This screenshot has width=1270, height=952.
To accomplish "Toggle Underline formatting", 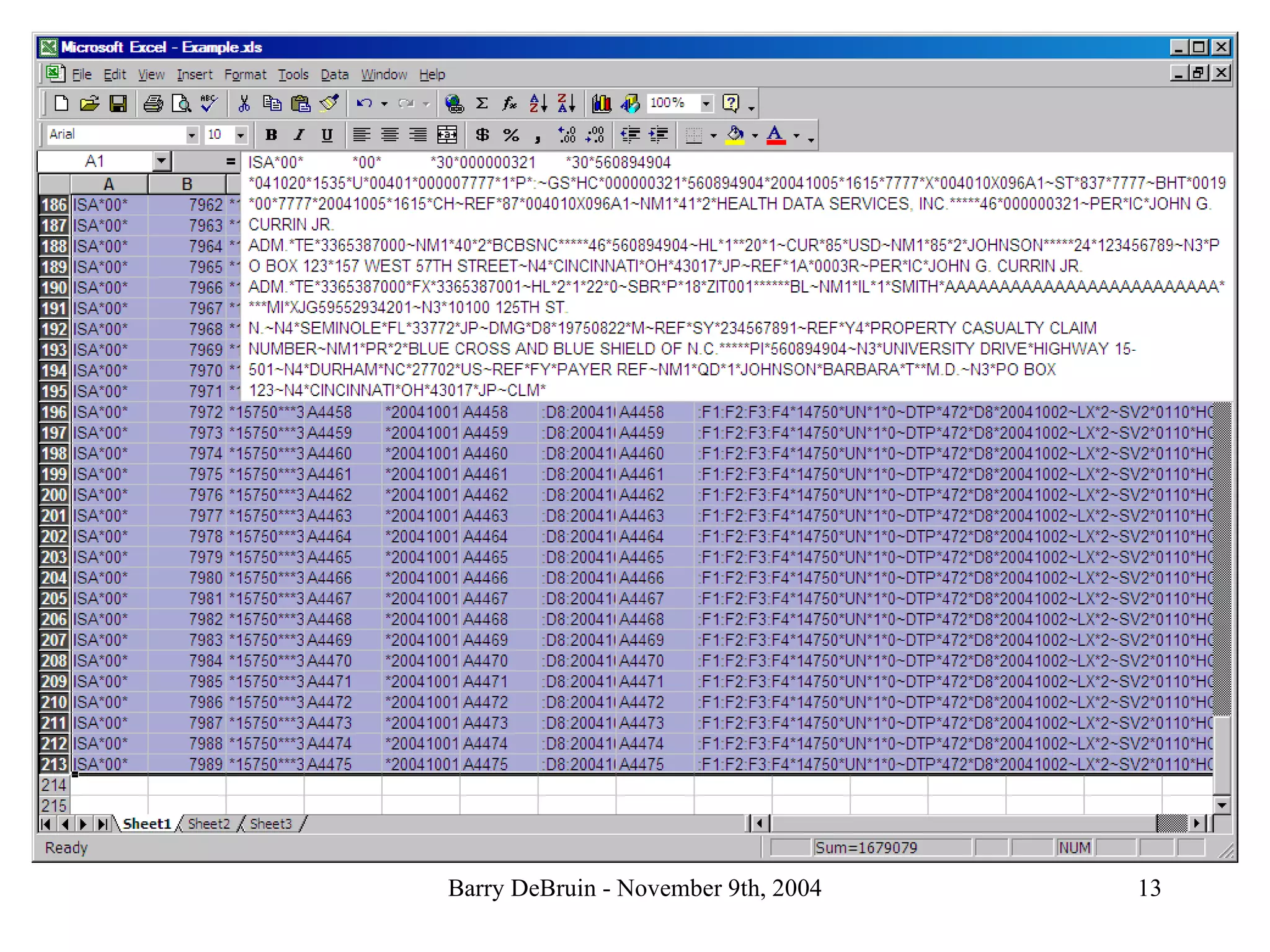I will click(x=327, y=135).
